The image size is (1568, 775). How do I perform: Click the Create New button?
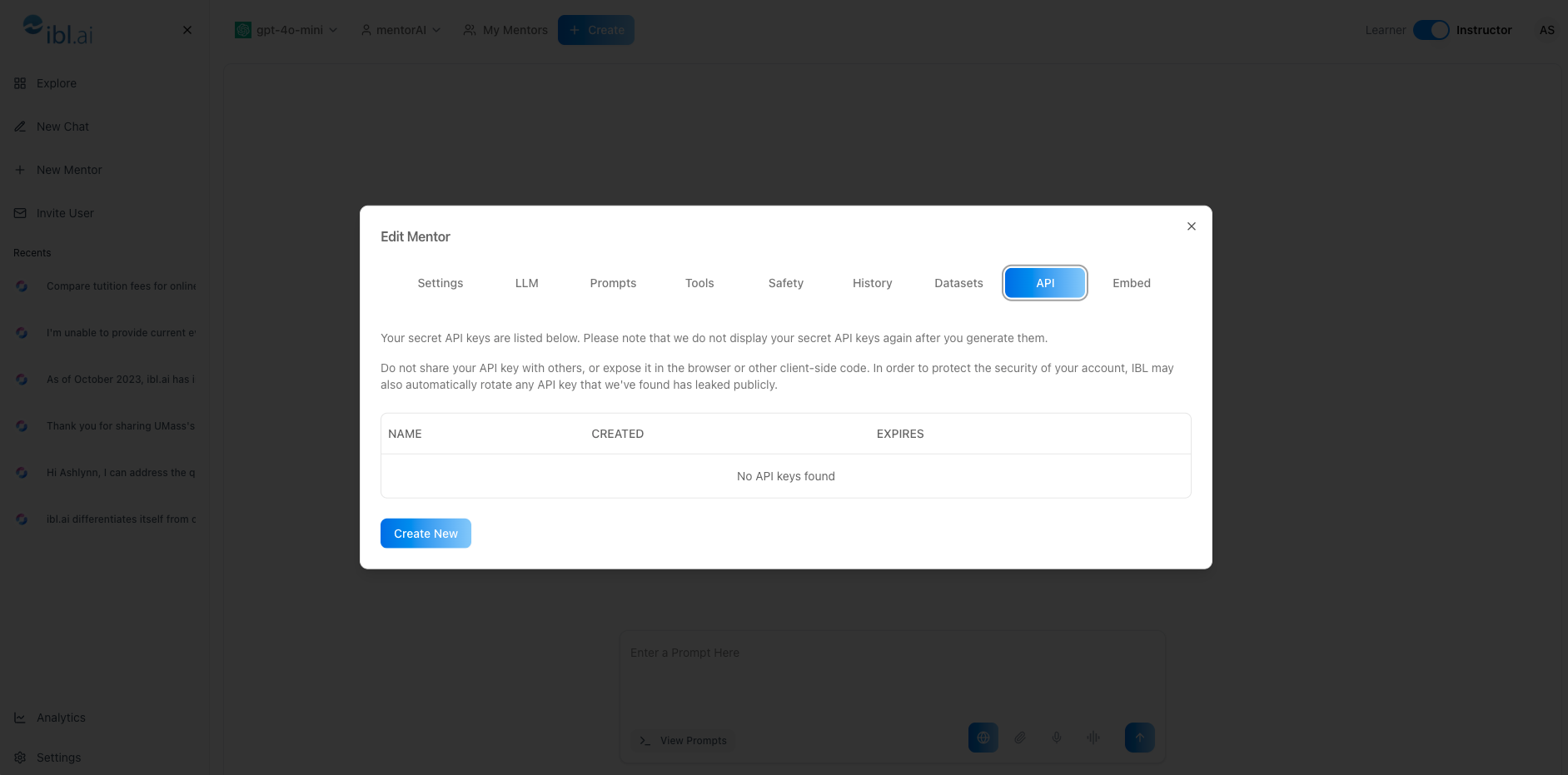click(426, 534)
